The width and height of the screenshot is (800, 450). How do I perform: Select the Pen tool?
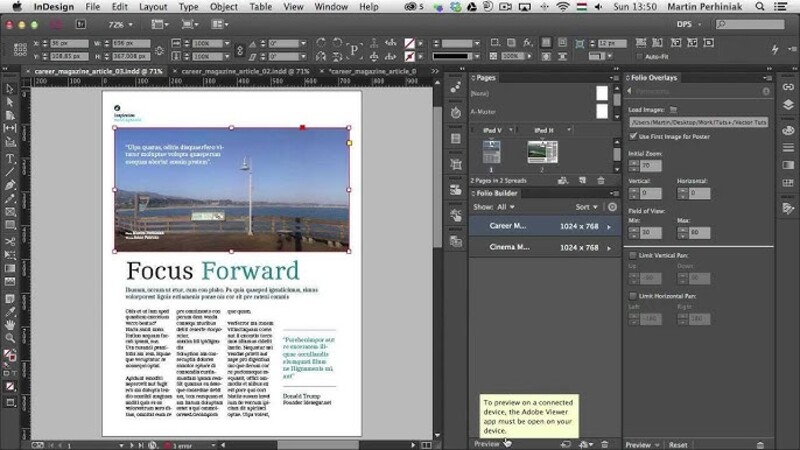[10, 185]
